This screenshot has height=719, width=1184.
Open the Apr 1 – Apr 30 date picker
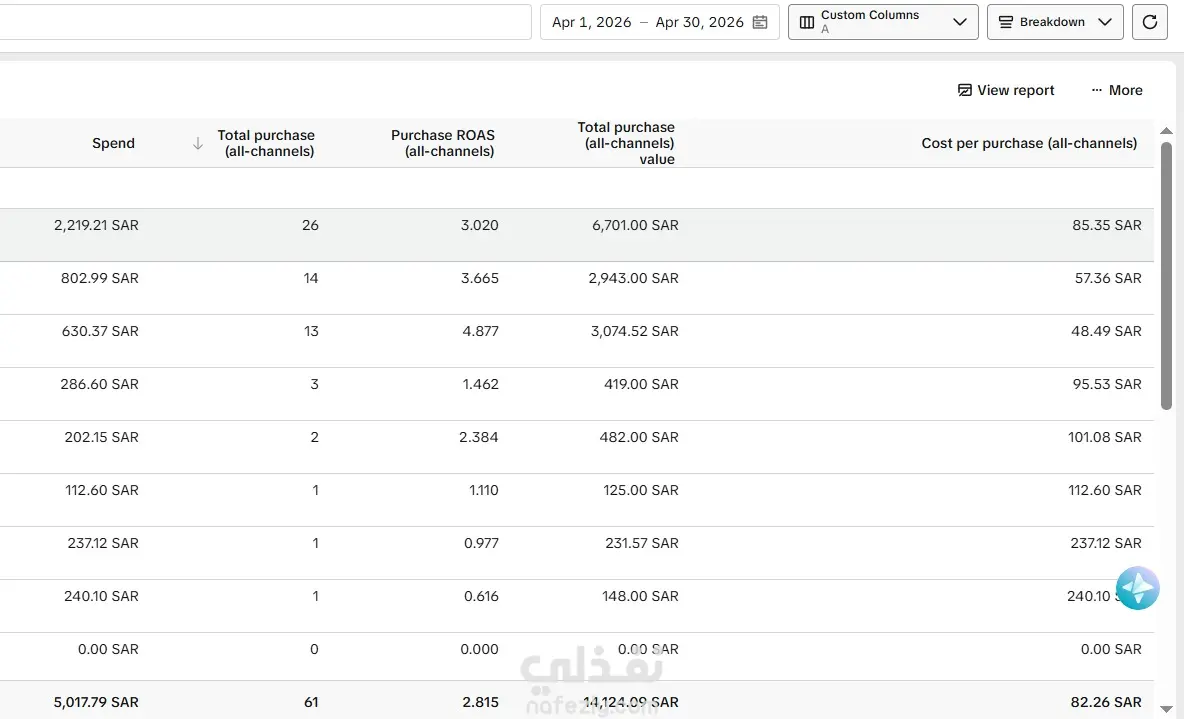point(659,22)
